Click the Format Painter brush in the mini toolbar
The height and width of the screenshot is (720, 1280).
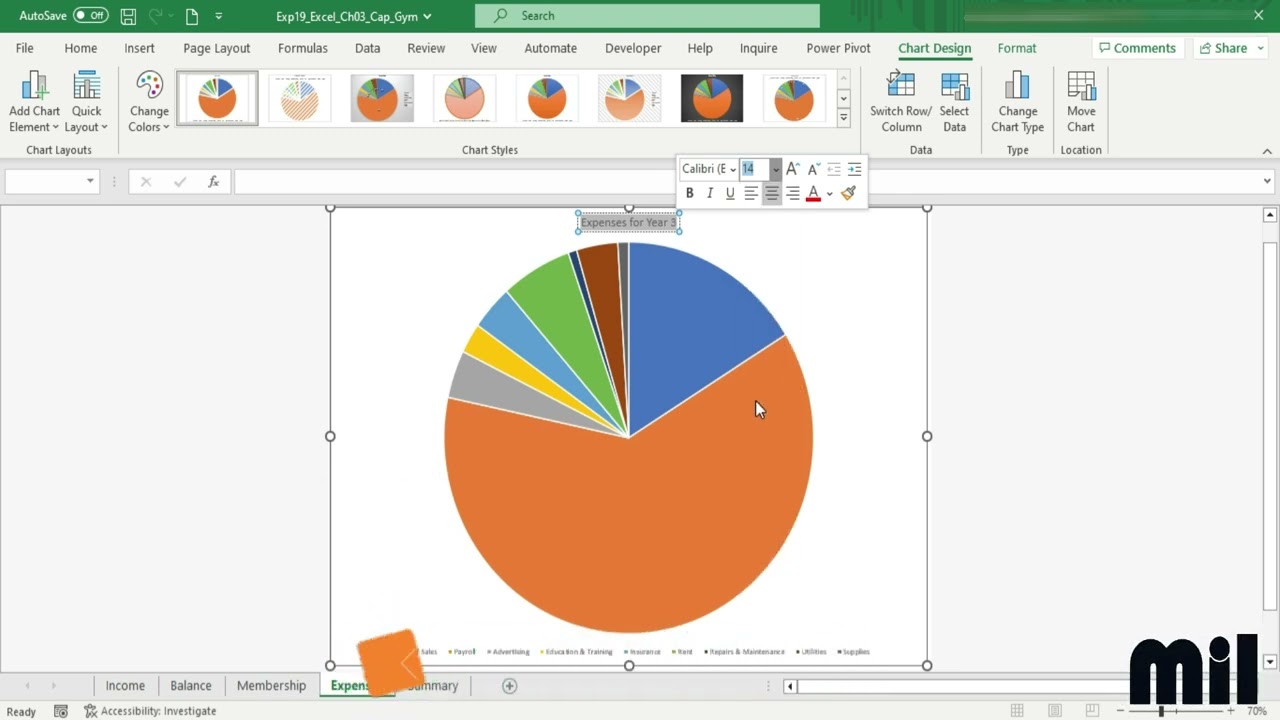coord(849,193)
